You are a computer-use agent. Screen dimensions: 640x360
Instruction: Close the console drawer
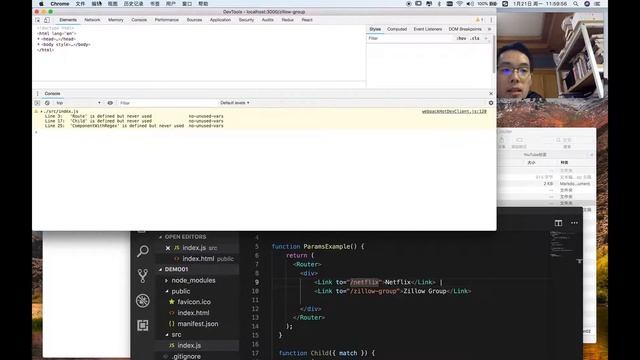(491, 93)
